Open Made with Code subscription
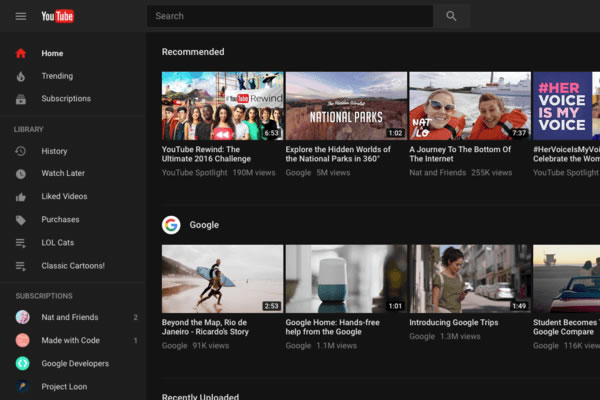This screenshot has width=600, height=400. [73, 340]
